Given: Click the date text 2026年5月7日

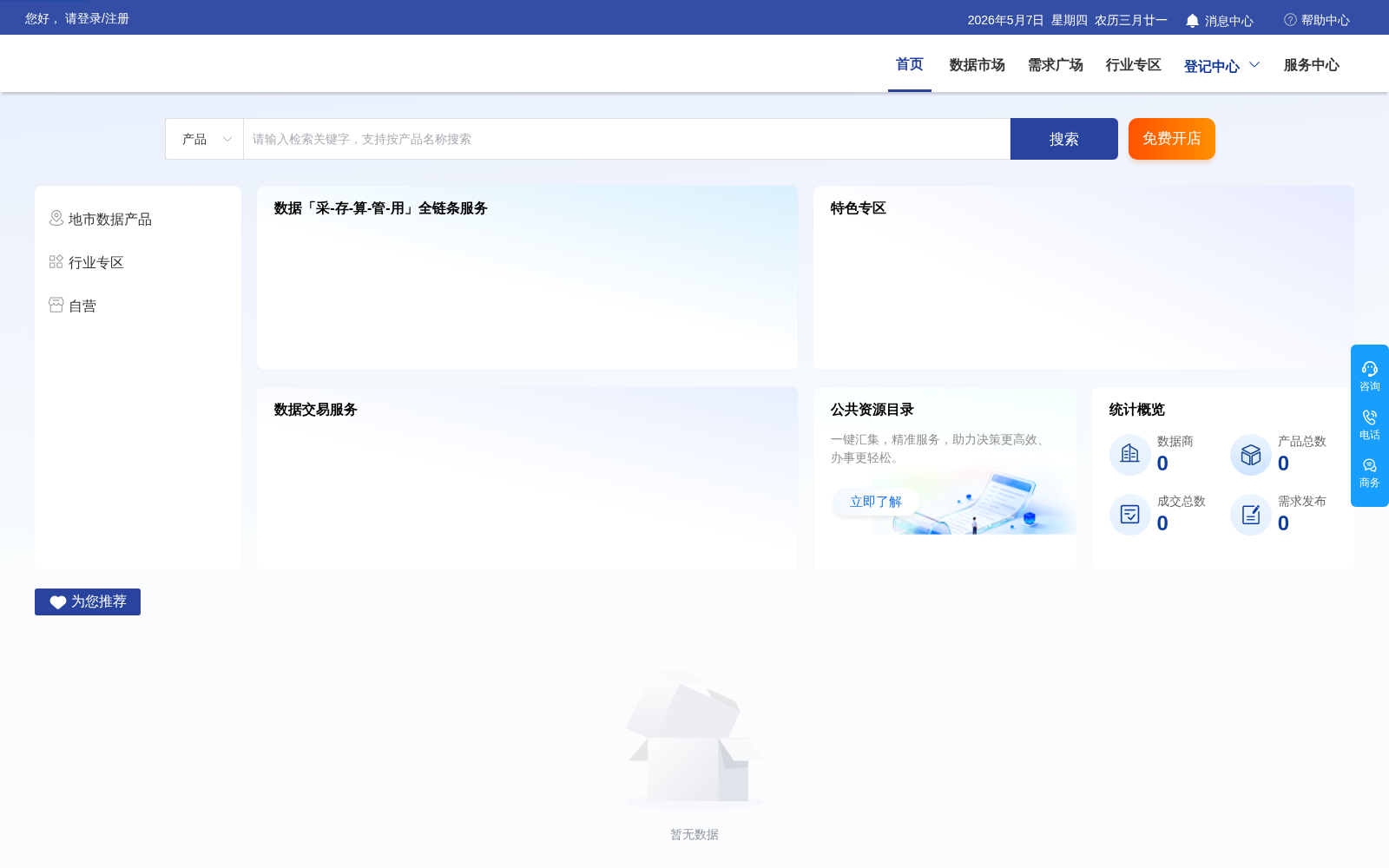Looking at the screenshot, I should tap(1006, 20).
